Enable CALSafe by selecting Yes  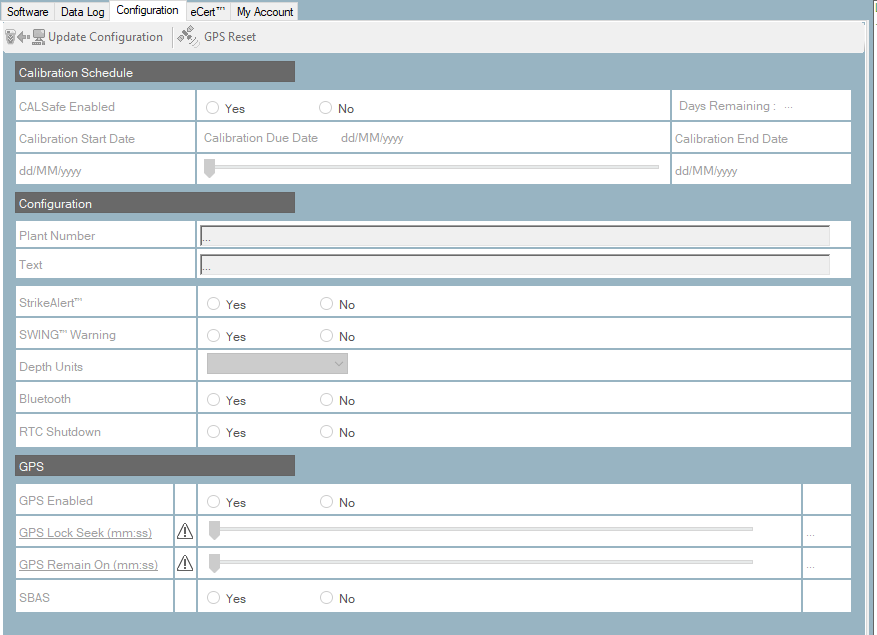point(211,106)
